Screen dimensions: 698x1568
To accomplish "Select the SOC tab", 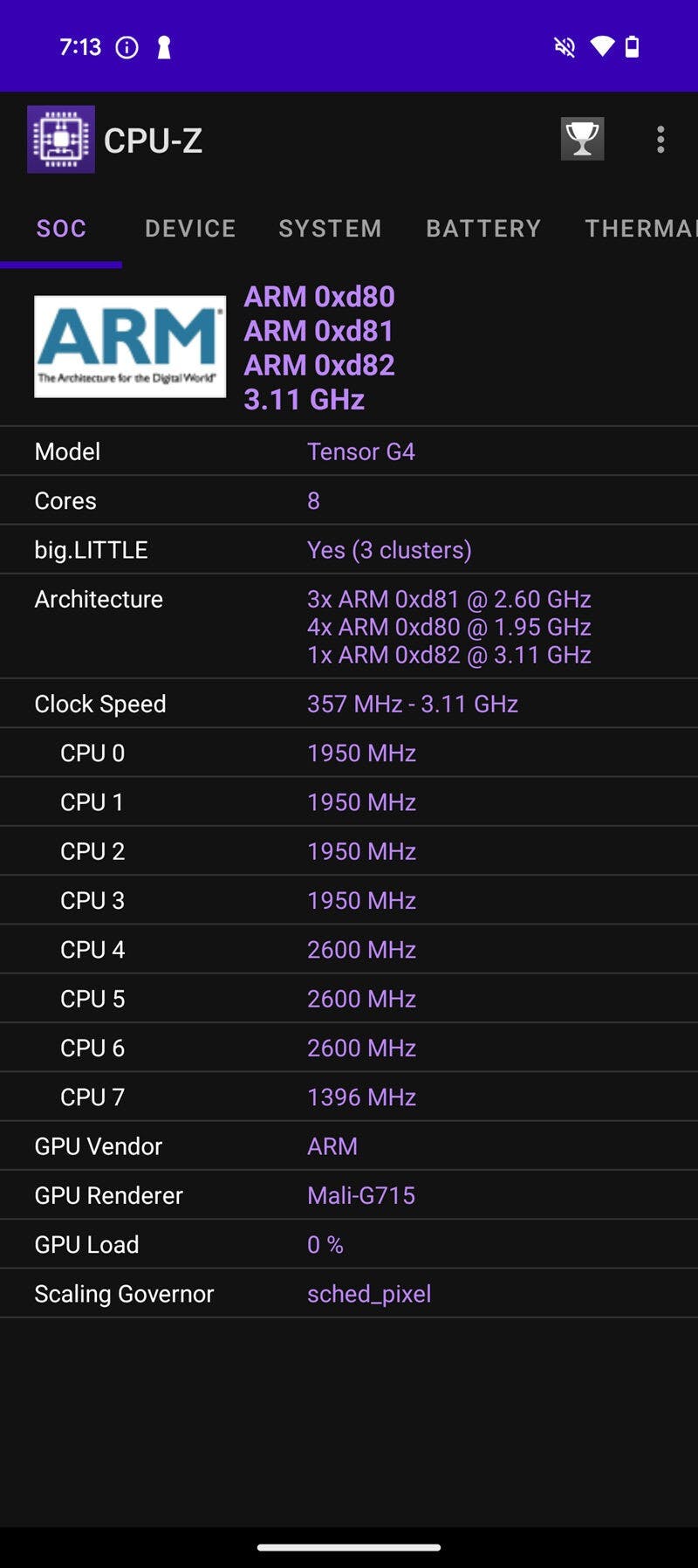I will click(x=61, y=229).
